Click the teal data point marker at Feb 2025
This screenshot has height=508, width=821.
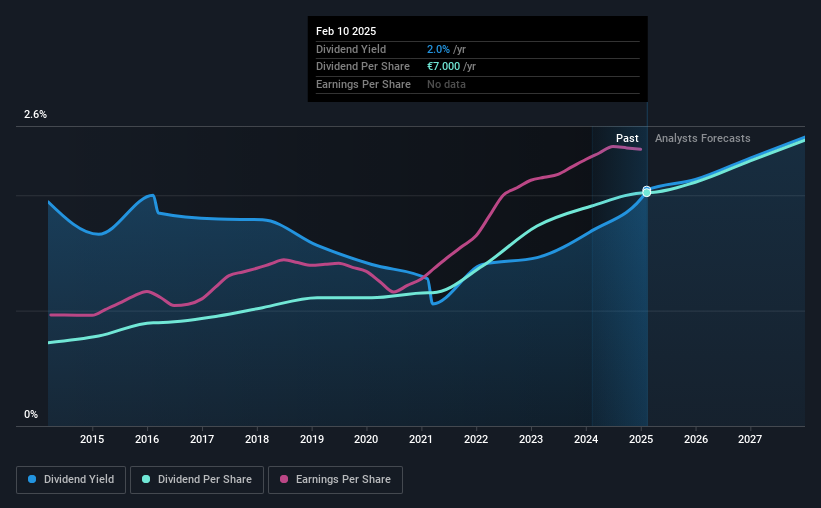pos(647,193)
